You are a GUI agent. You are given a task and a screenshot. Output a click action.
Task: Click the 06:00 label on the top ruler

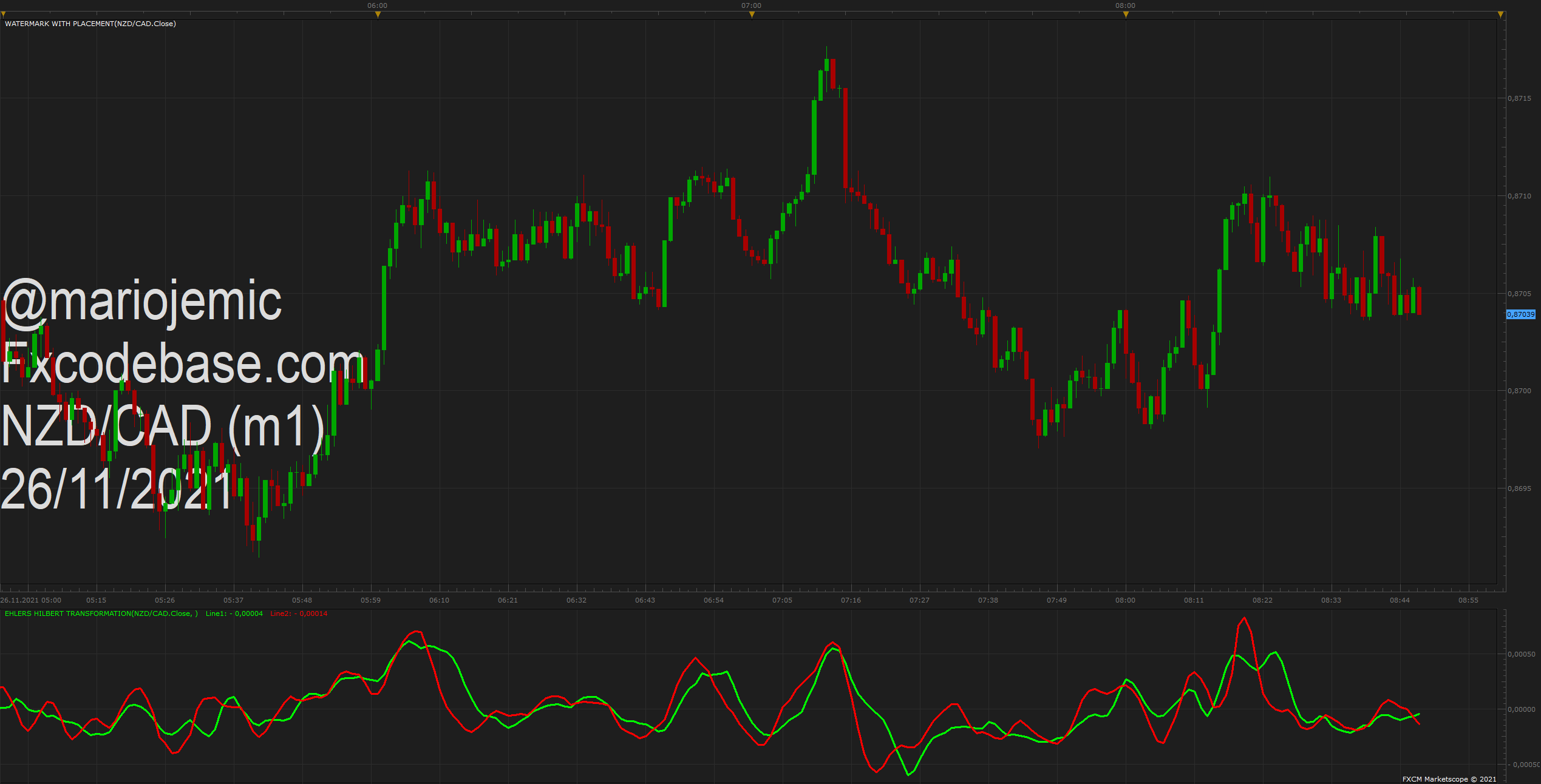click(377, 5)
